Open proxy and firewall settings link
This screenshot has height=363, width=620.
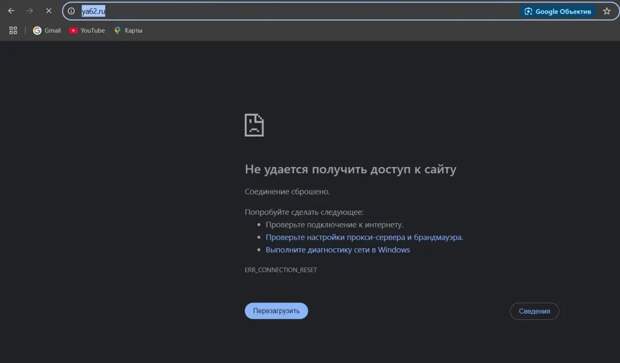tap(364, 237)
